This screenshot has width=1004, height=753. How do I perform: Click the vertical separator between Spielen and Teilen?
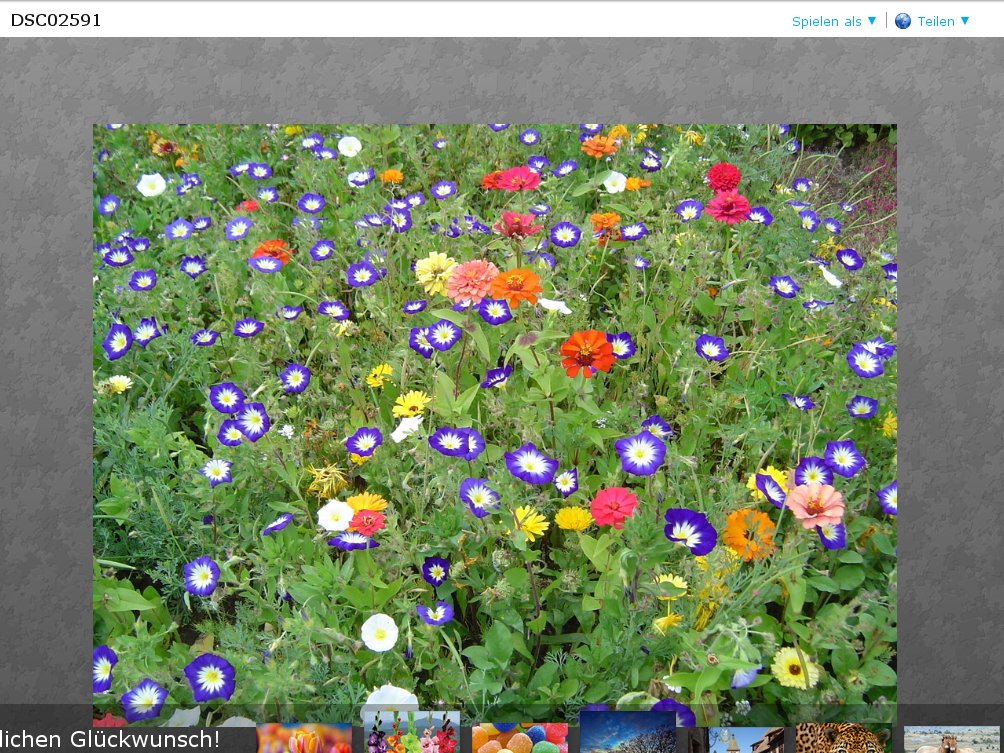click(886, 21)
